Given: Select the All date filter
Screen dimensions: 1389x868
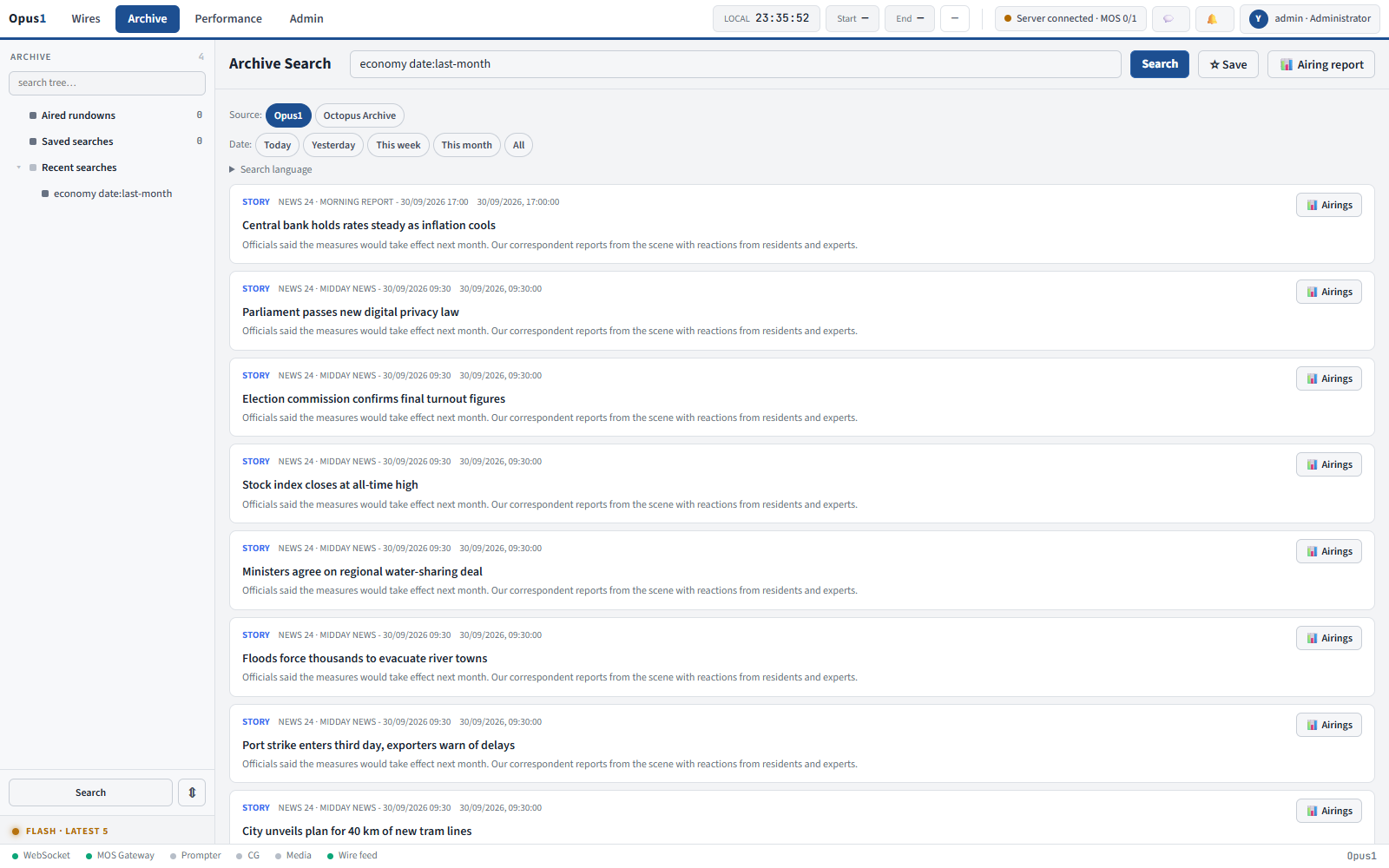Looking at the screenshot, I should [518, 145].
